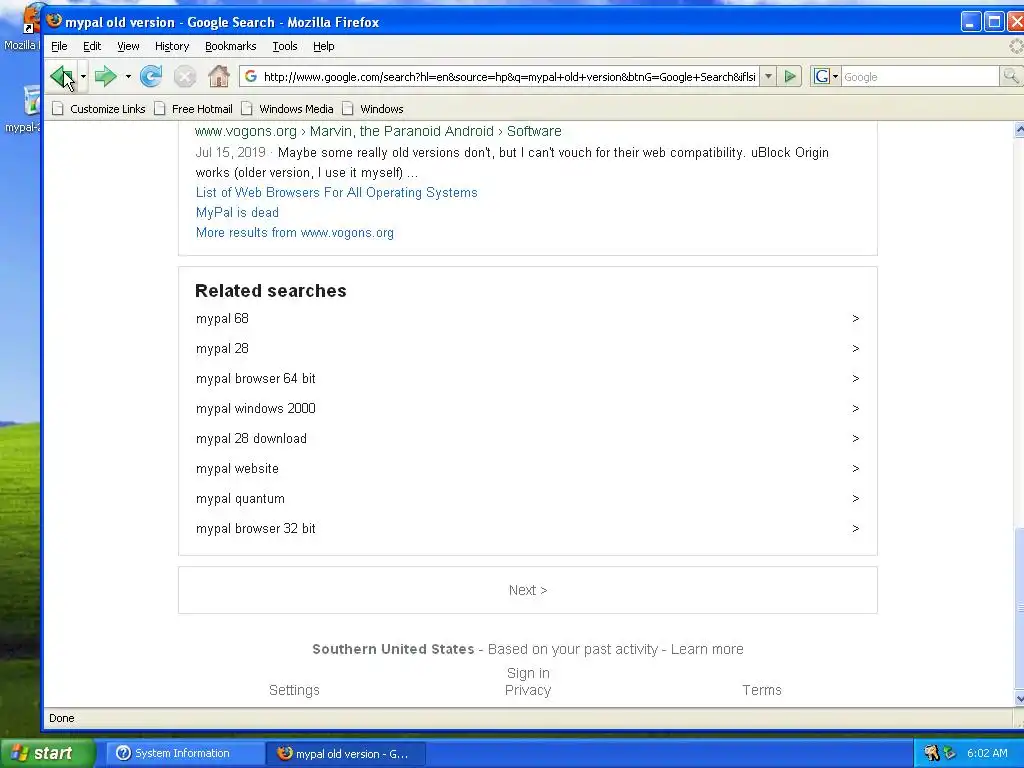Click the 'Learn more' location link
The image size is (1024, 768).
tap(707, 649)
